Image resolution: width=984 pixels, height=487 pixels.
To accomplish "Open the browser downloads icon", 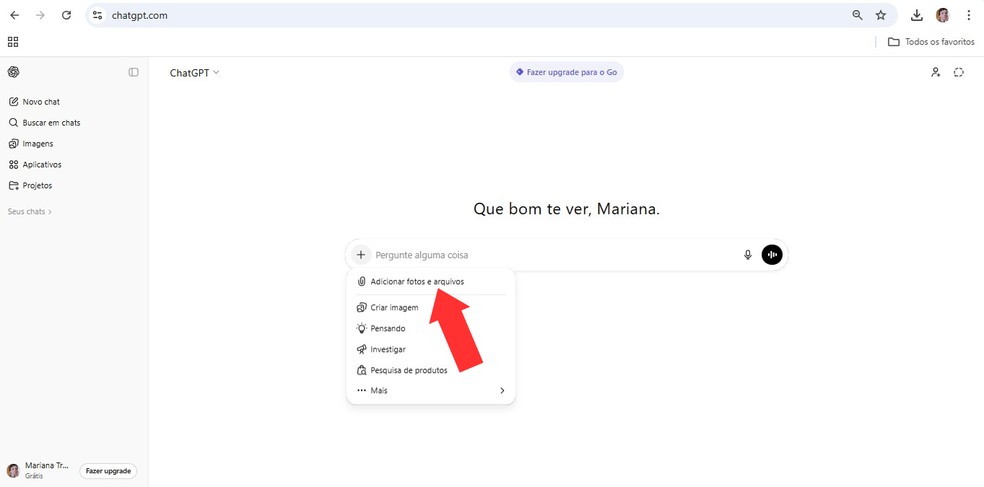I will (917, 16).
